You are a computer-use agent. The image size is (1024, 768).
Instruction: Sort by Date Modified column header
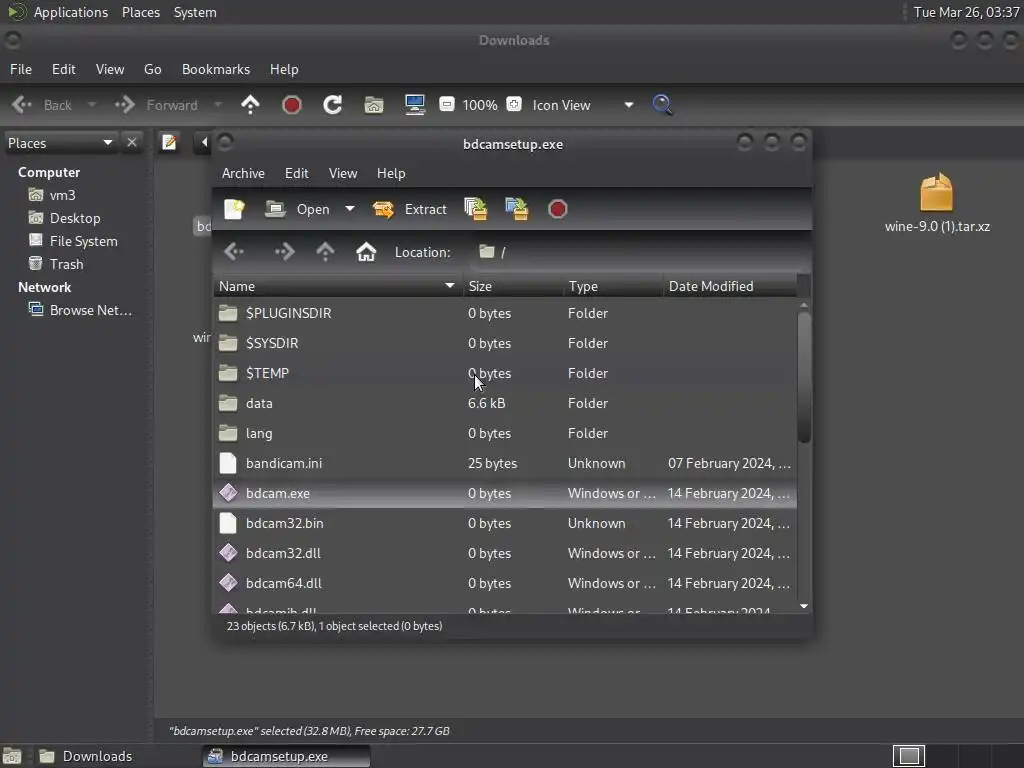(730, 286)
